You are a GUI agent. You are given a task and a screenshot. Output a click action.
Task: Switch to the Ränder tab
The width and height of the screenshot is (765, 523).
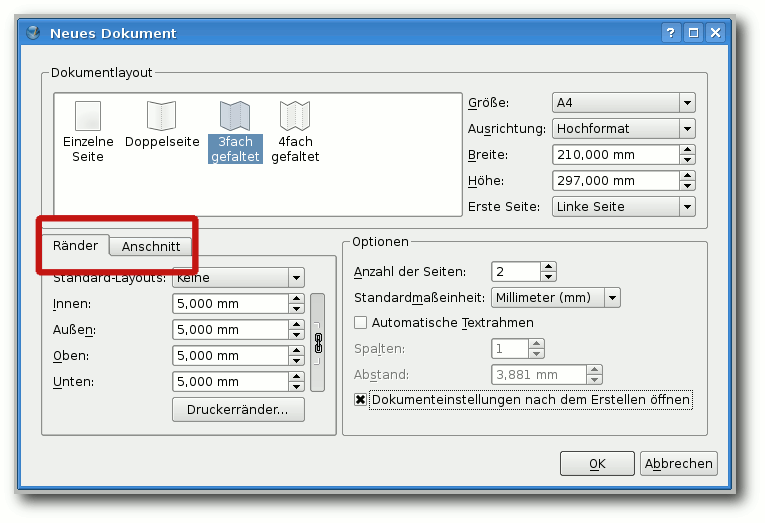[75, 245]
